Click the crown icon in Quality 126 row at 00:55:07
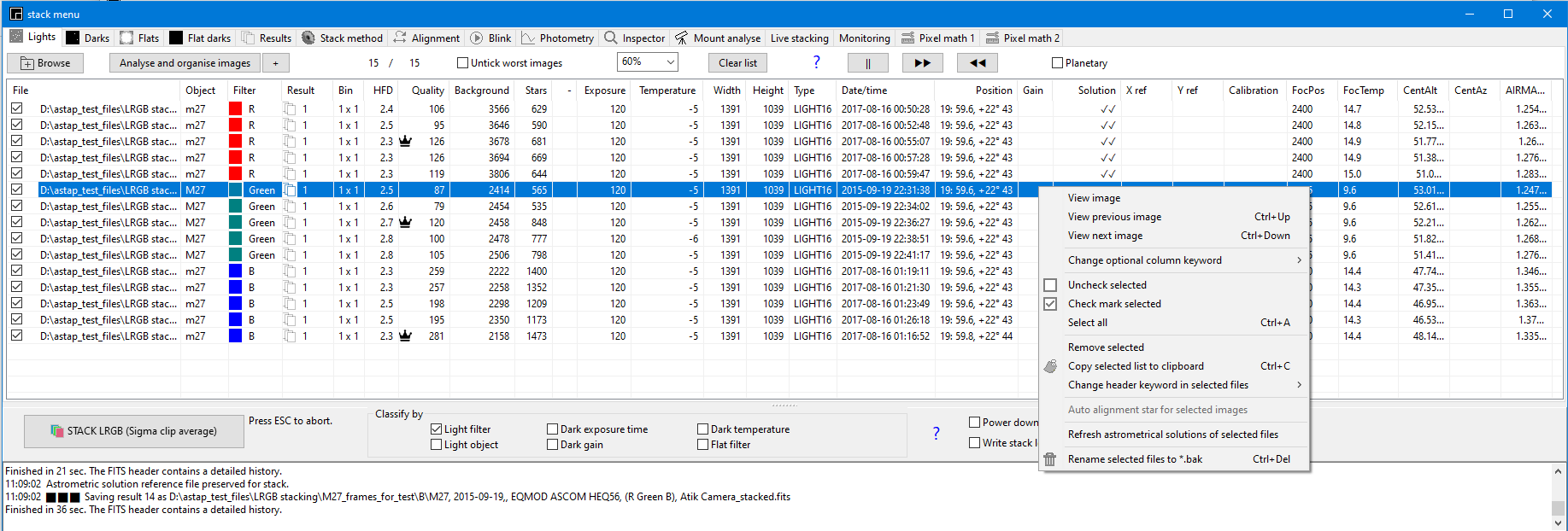1568x531 pixels. pos(405,141)
